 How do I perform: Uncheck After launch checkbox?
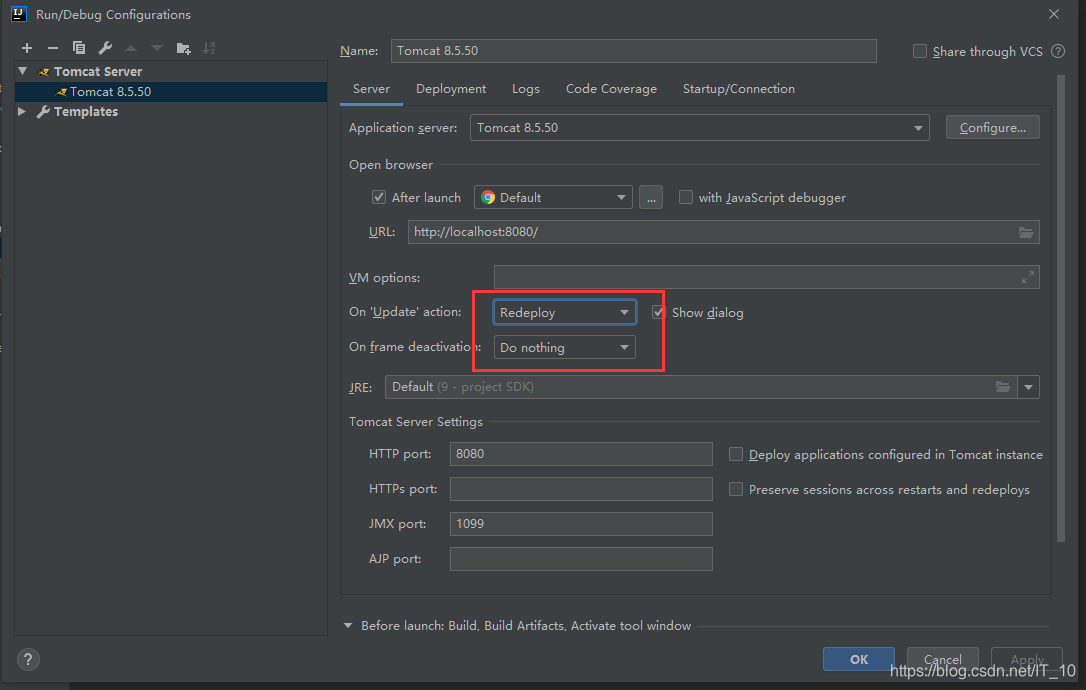(x=379, y=197)
